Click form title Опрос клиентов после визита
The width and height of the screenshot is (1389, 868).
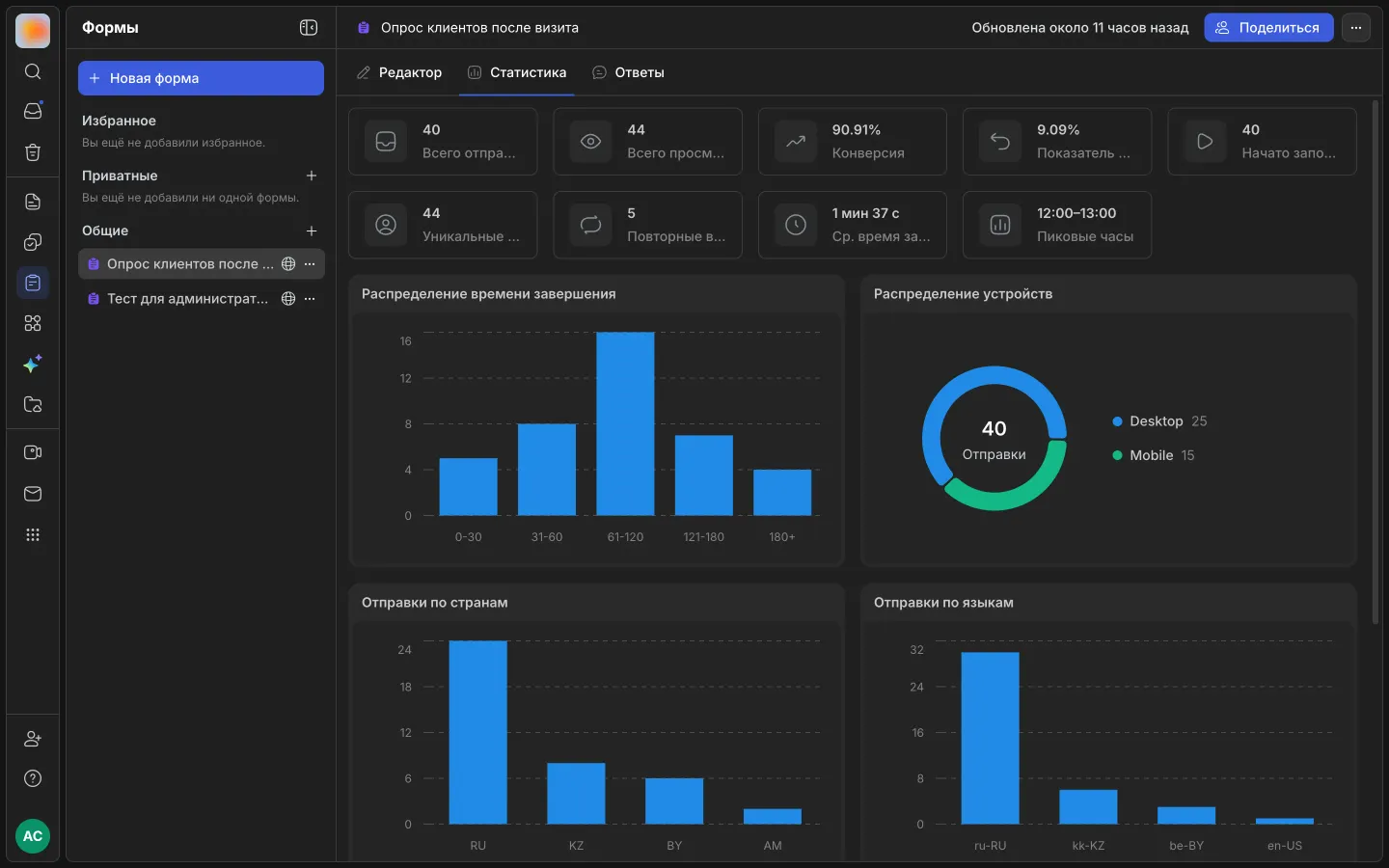[479, 28]
